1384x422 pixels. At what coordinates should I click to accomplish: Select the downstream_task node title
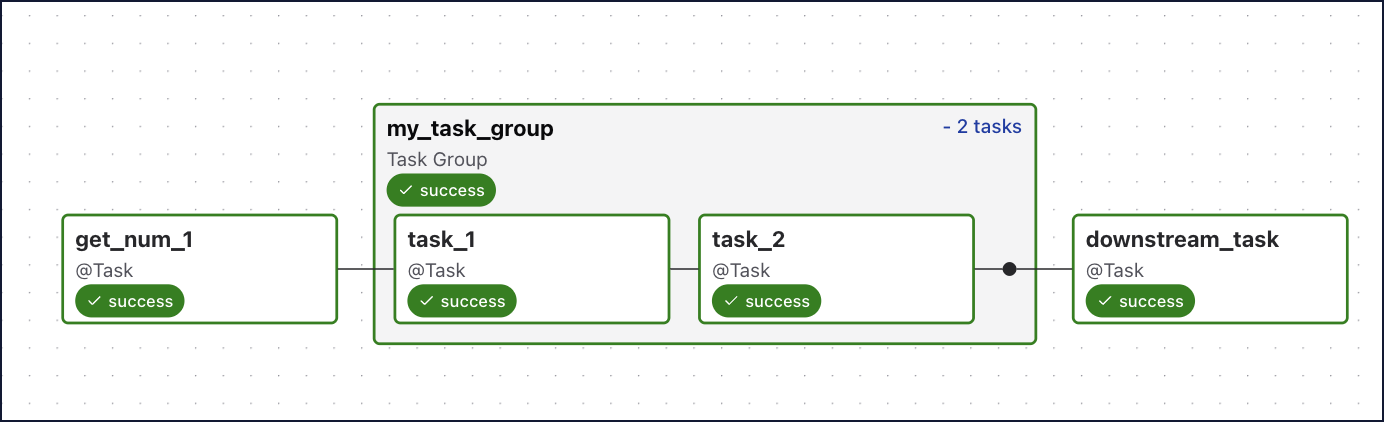[1182, 240]
